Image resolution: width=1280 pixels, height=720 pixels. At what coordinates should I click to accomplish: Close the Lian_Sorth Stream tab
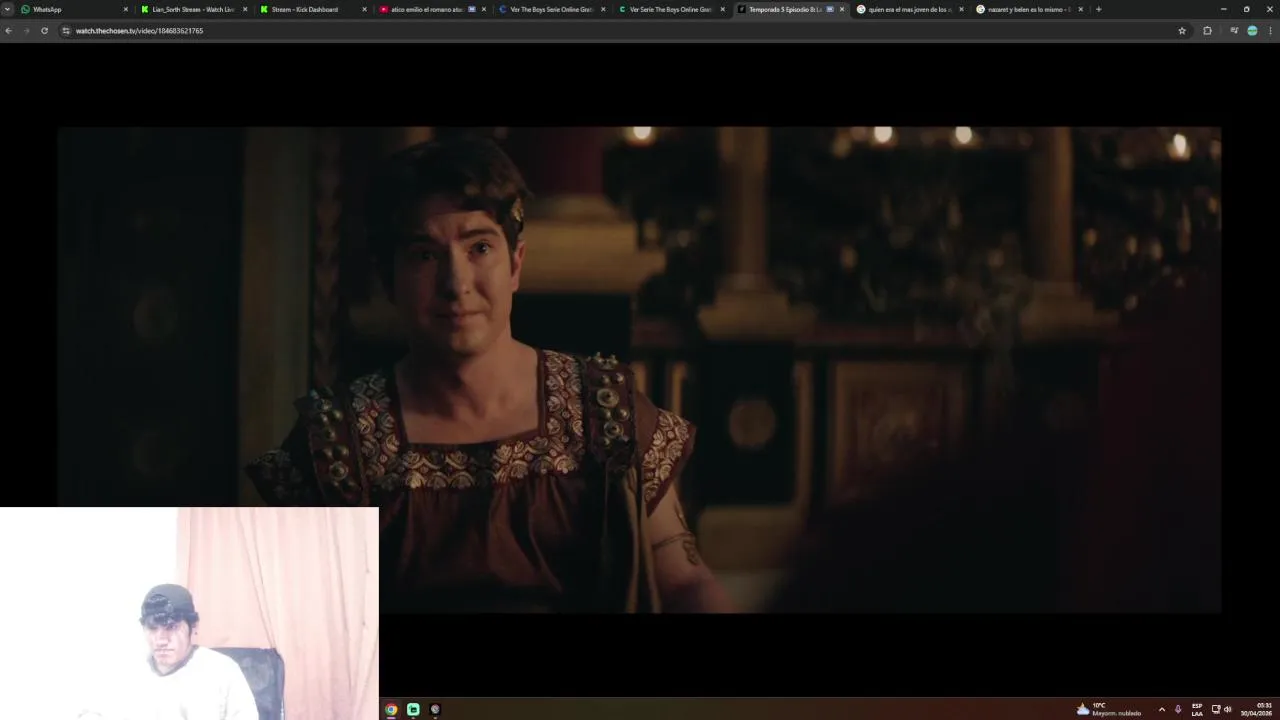pos(244,9)
